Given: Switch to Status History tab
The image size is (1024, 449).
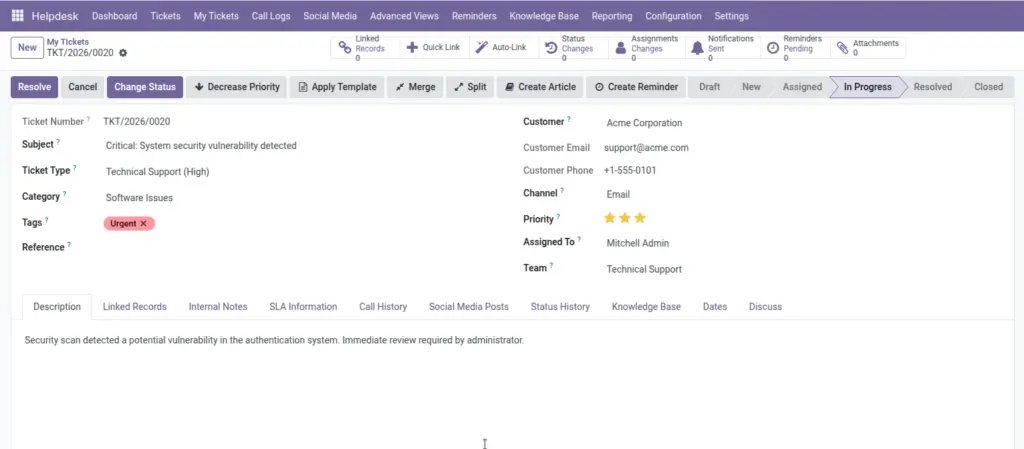Looking at the screenshot, I should [x=560, y=306].
